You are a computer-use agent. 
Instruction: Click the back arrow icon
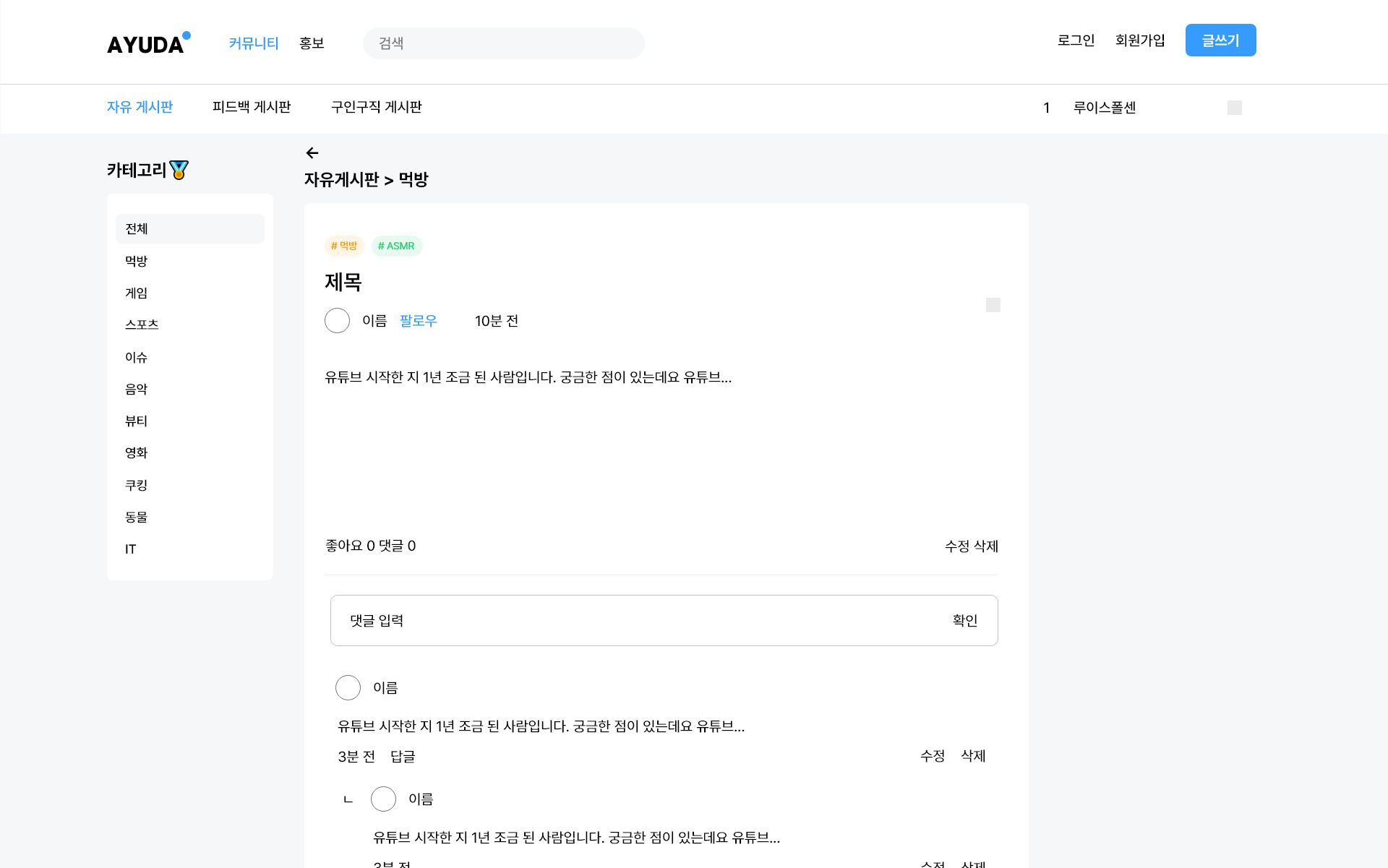(312, 153)
